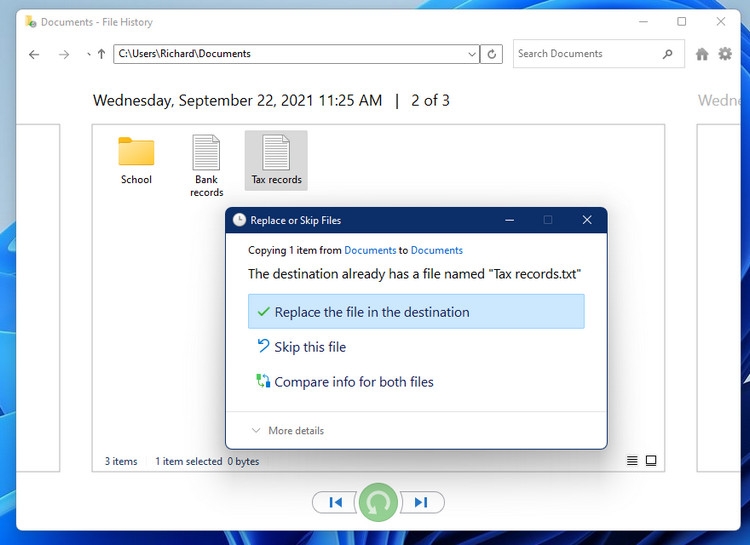Click the green Restore button

tap(378, 502)
